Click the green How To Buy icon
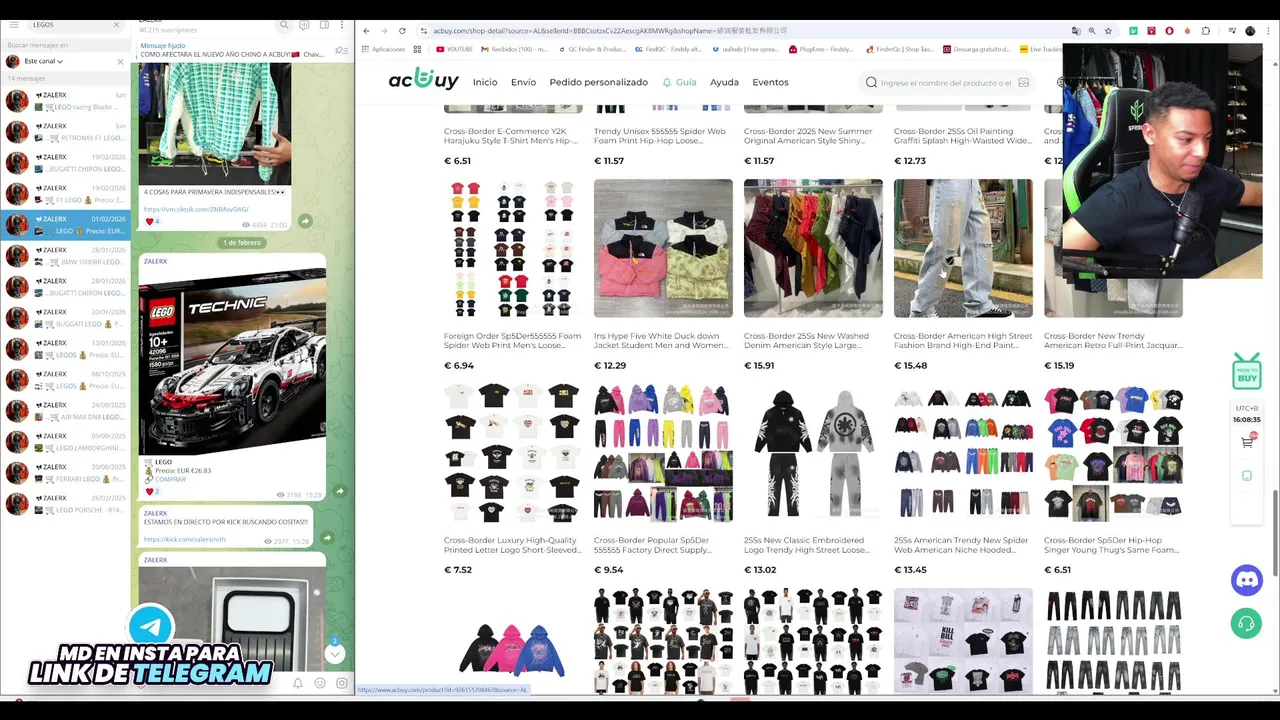 coord(1247,370)
